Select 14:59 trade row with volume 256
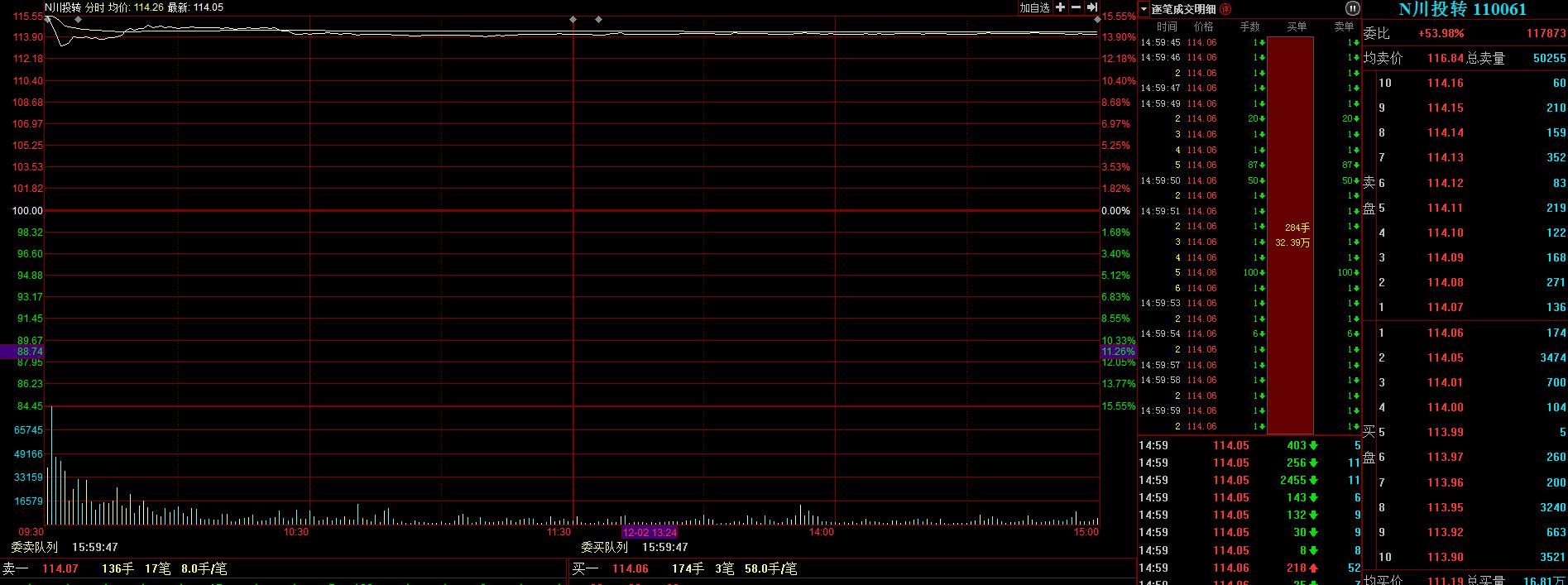This screenshot has width=1568, height=585. [1249, 463]
